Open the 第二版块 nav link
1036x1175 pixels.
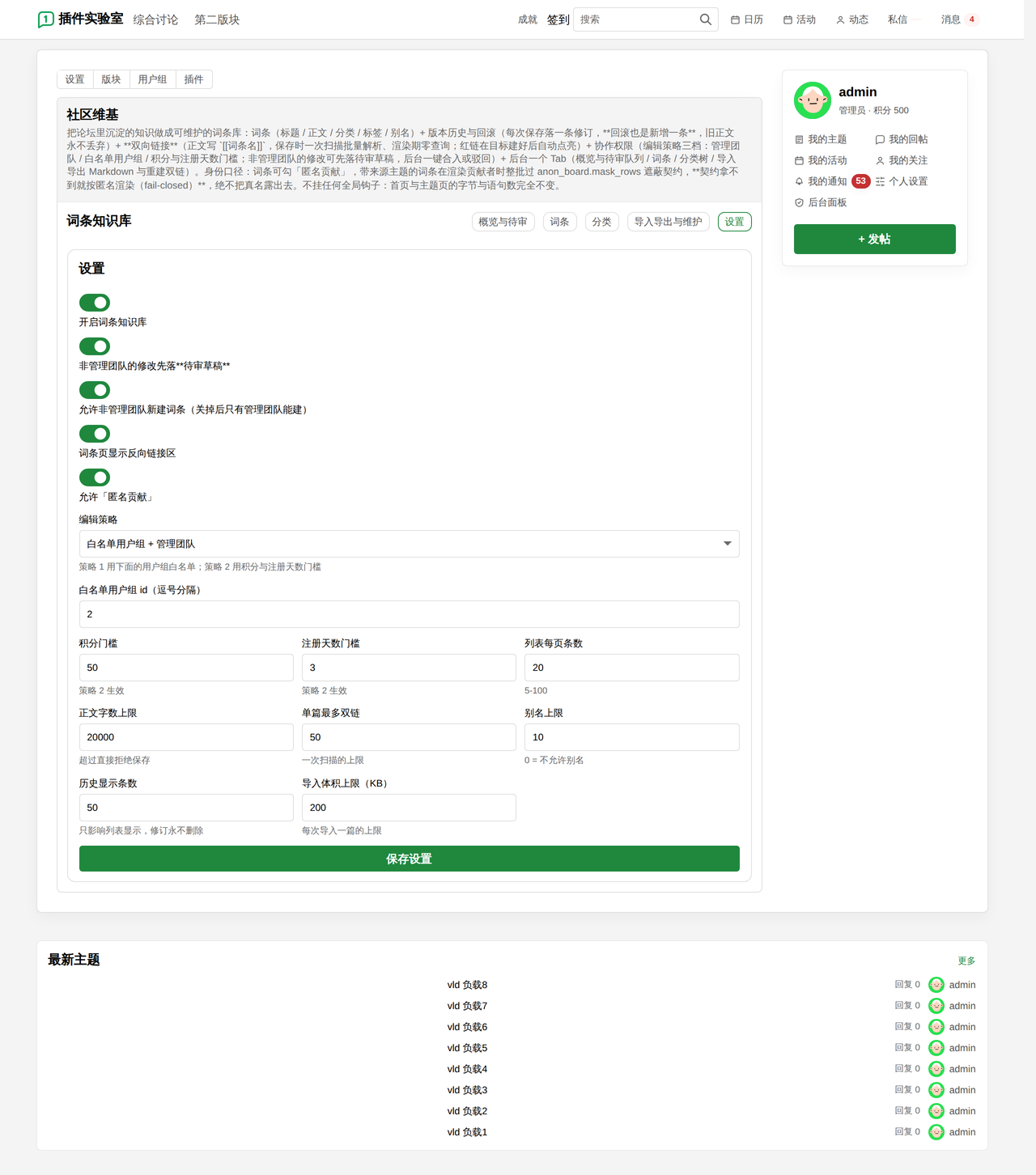[x=217, y=19]
